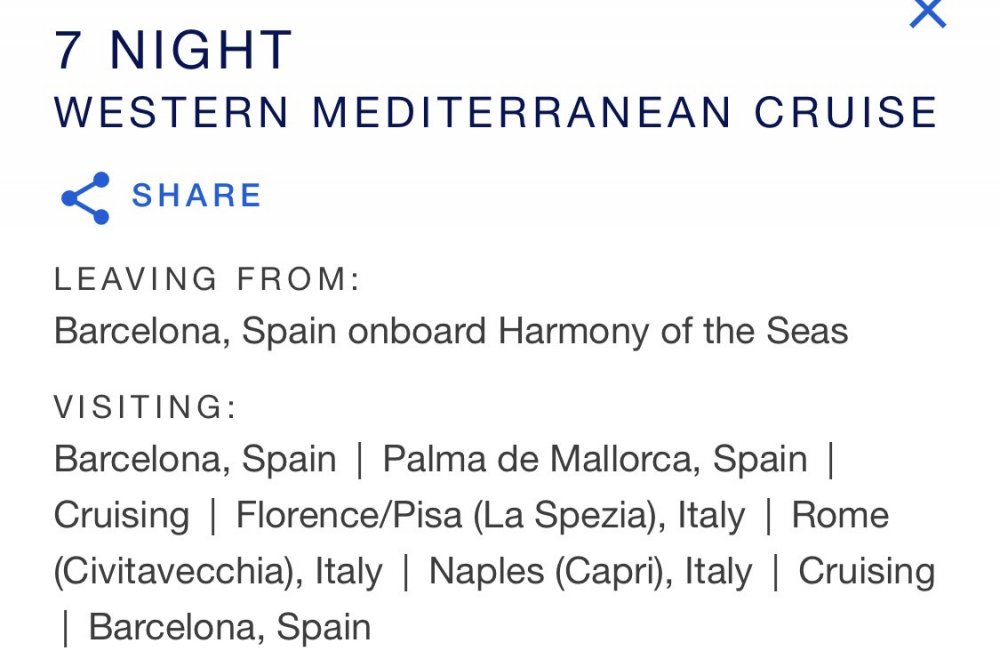Click the Cruising entry after Naples
The height and width of the screenshot is (667, 1000).
pyautogui.click(x=867, y=571)
